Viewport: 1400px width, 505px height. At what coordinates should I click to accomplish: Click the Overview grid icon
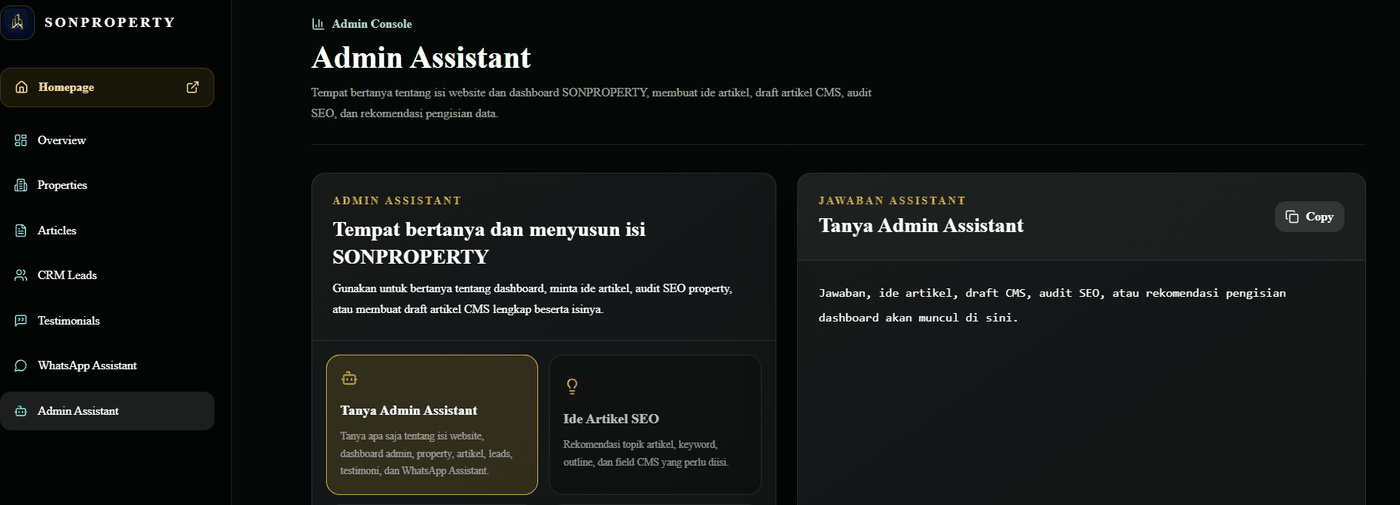(x=21, y=140)
